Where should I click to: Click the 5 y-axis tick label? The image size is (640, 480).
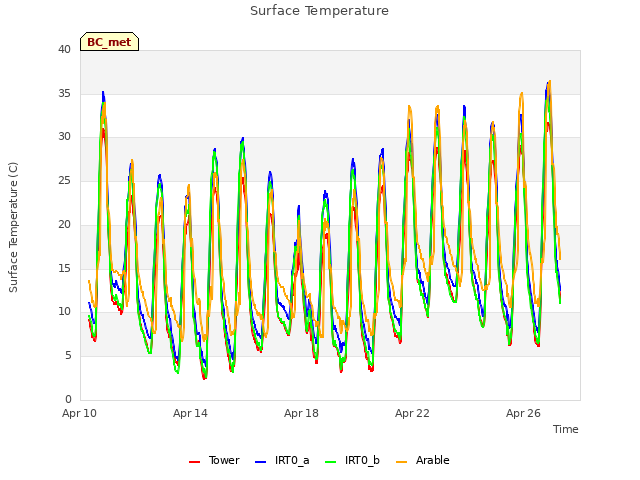pyautogui.click(x=68, y=356)
